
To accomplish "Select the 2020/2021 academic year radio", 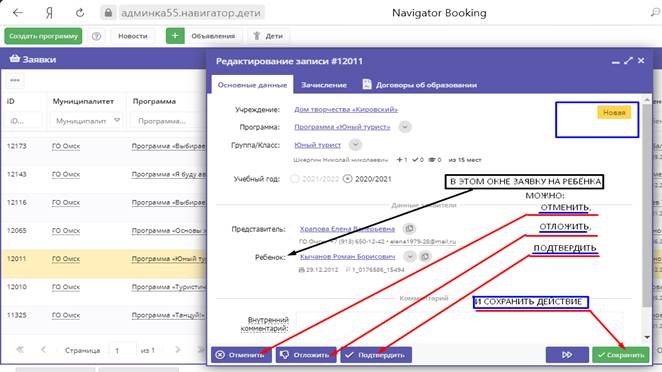I will [347, 179].
